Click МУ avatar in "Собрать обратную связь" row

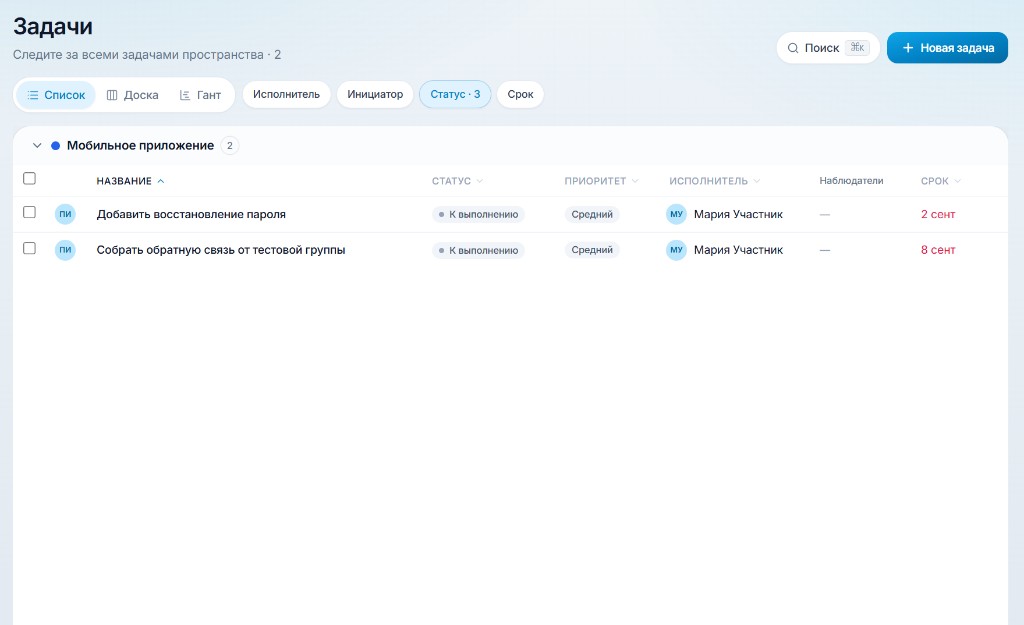tap(677, 249)
